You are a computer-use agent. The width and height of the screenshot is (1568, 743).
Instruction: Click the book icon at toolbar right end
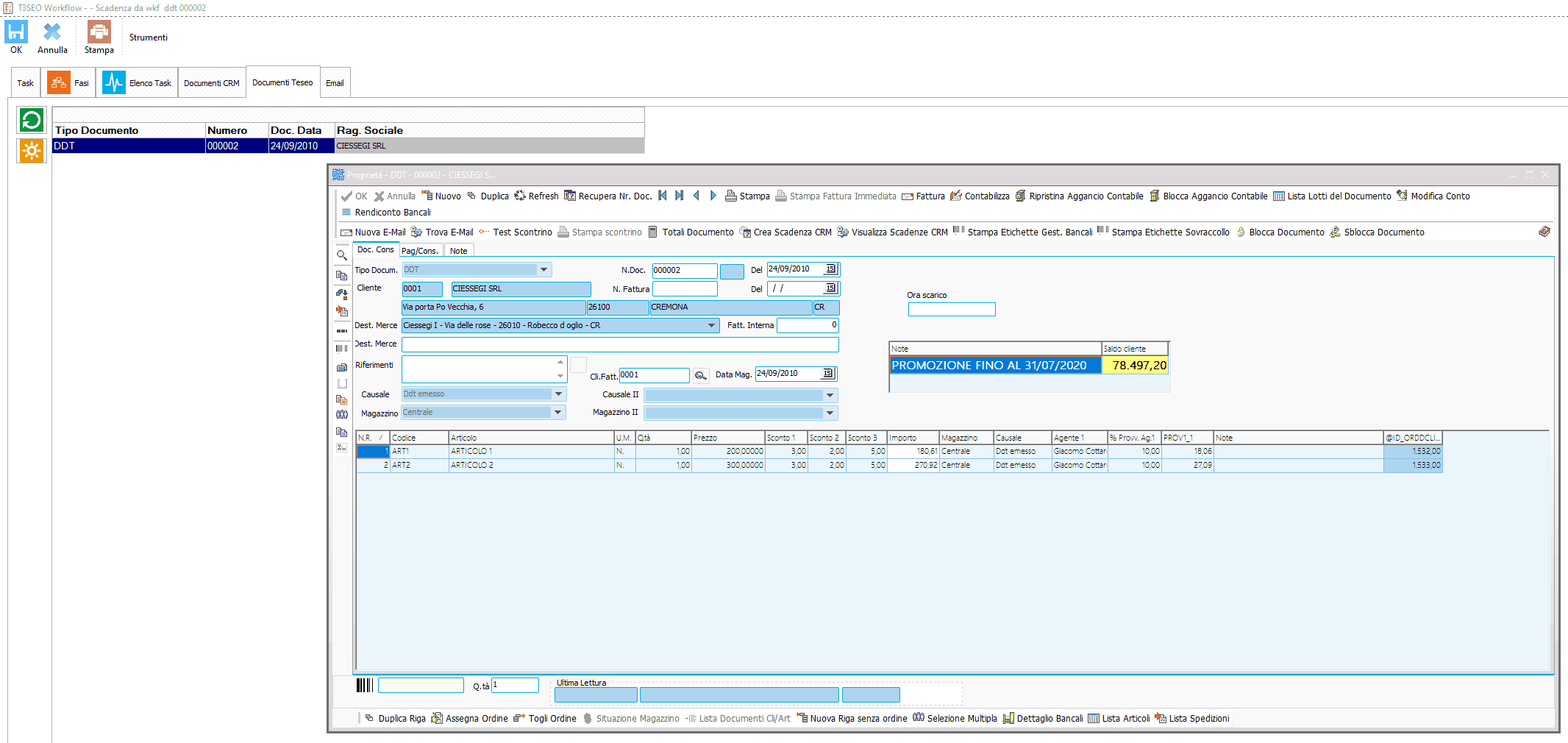(1544, 232)
